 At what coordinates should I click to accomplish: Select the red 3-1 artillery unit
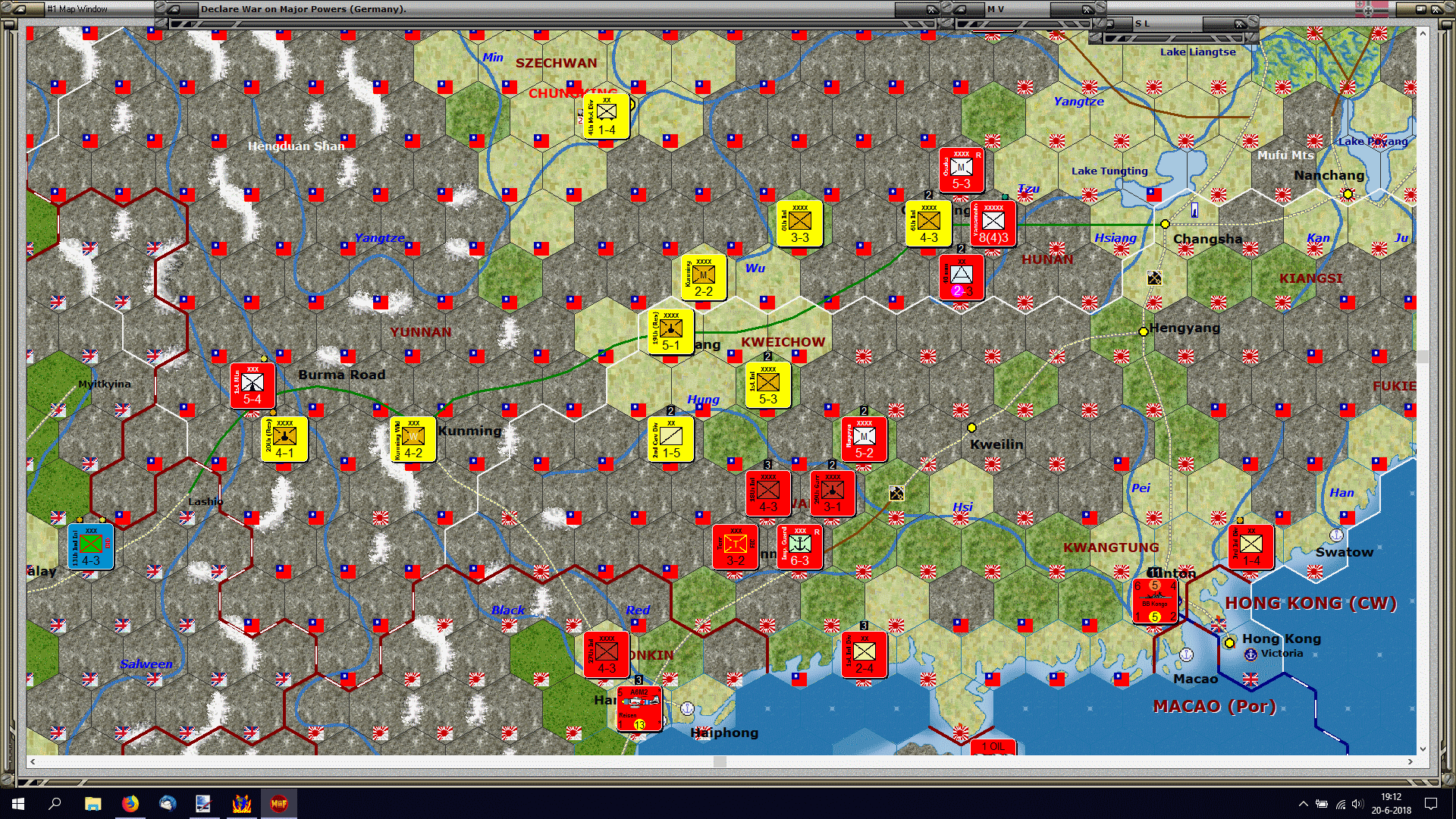832,493
